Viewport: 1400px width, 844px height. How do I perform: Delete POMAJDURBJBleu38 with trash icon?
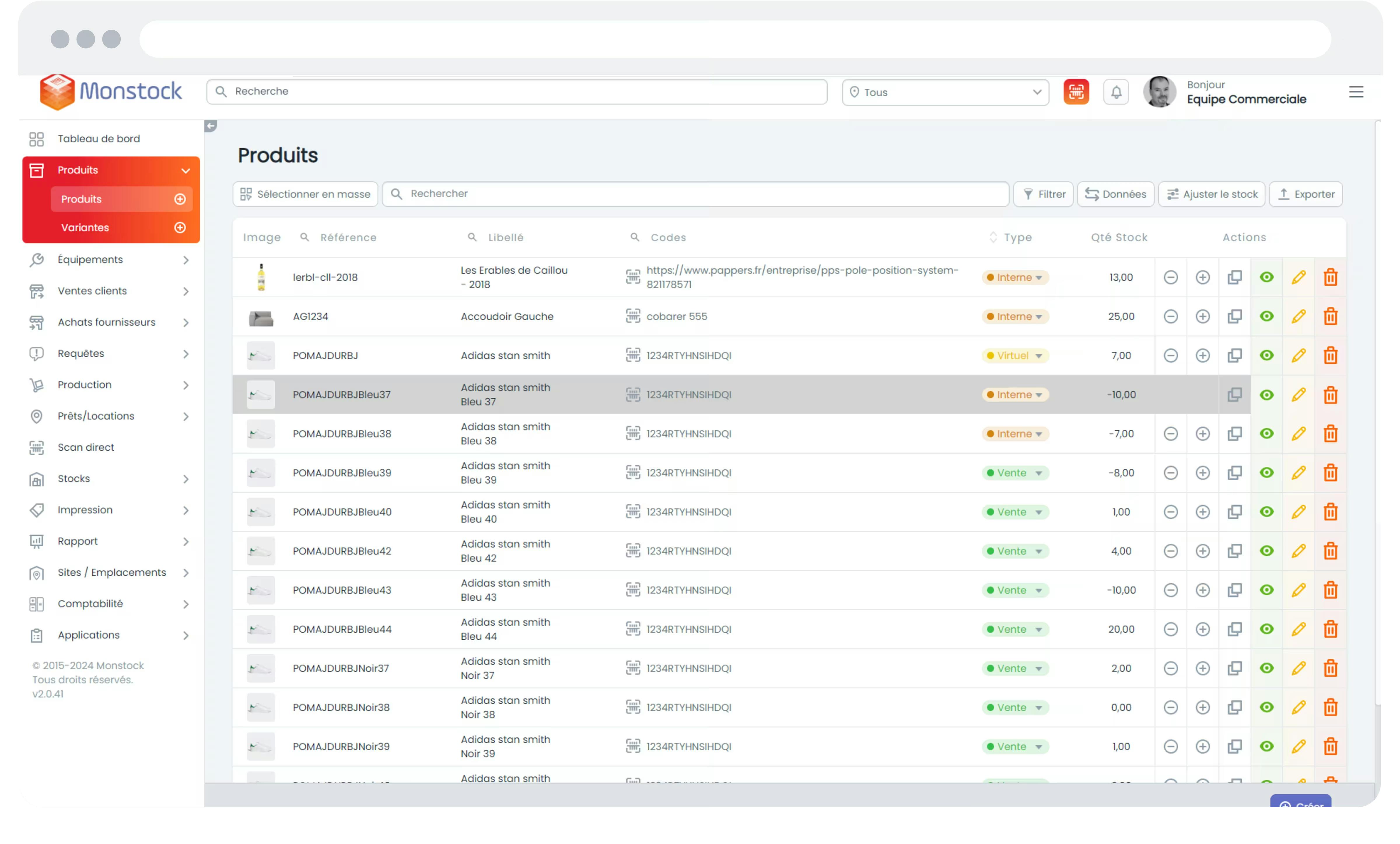pos(1330,434)
